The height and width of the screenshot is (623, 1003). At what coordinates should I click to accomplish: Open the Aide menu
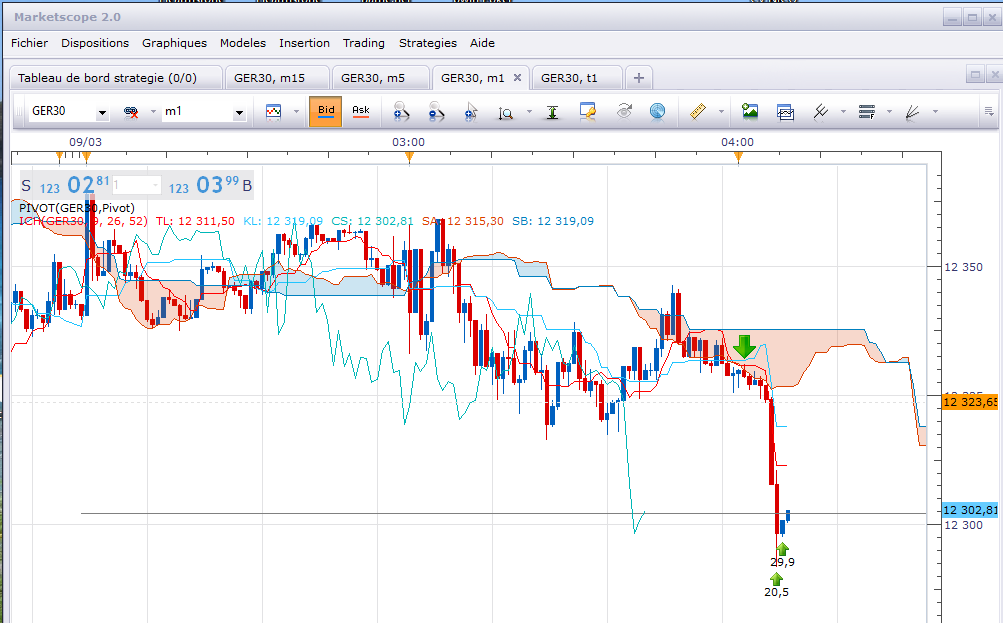(482, 43)
